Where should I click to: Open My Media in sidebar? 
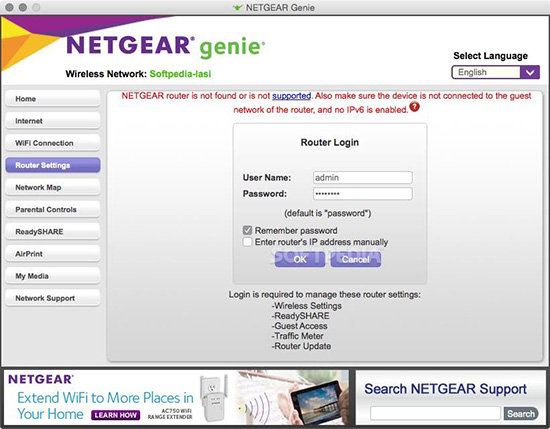point(53,276)
